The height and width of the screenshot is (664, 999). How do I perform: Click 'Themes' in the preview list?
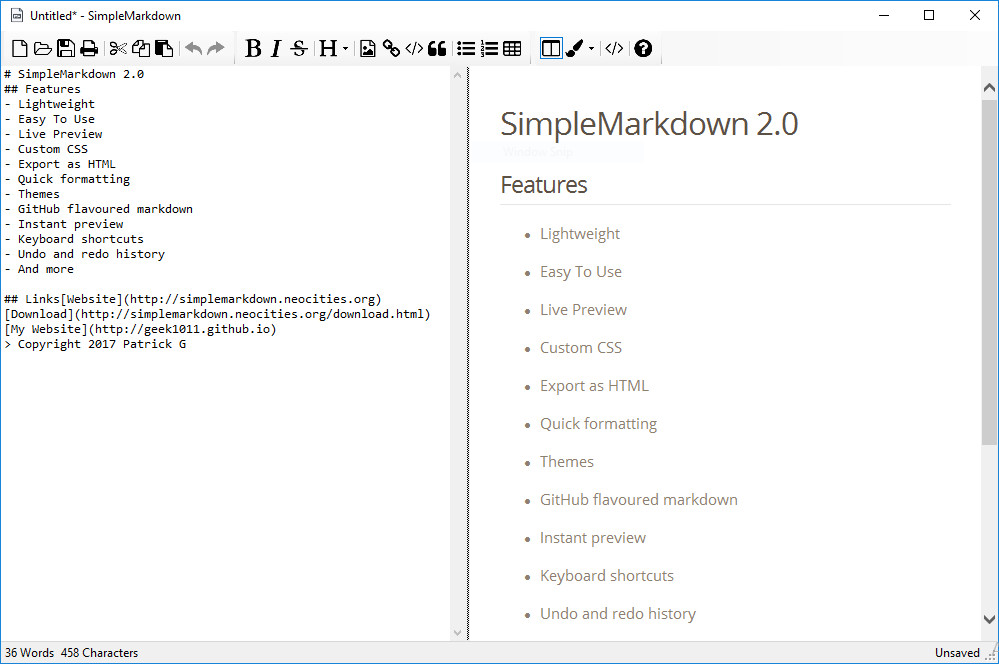[x=567, y=462]
